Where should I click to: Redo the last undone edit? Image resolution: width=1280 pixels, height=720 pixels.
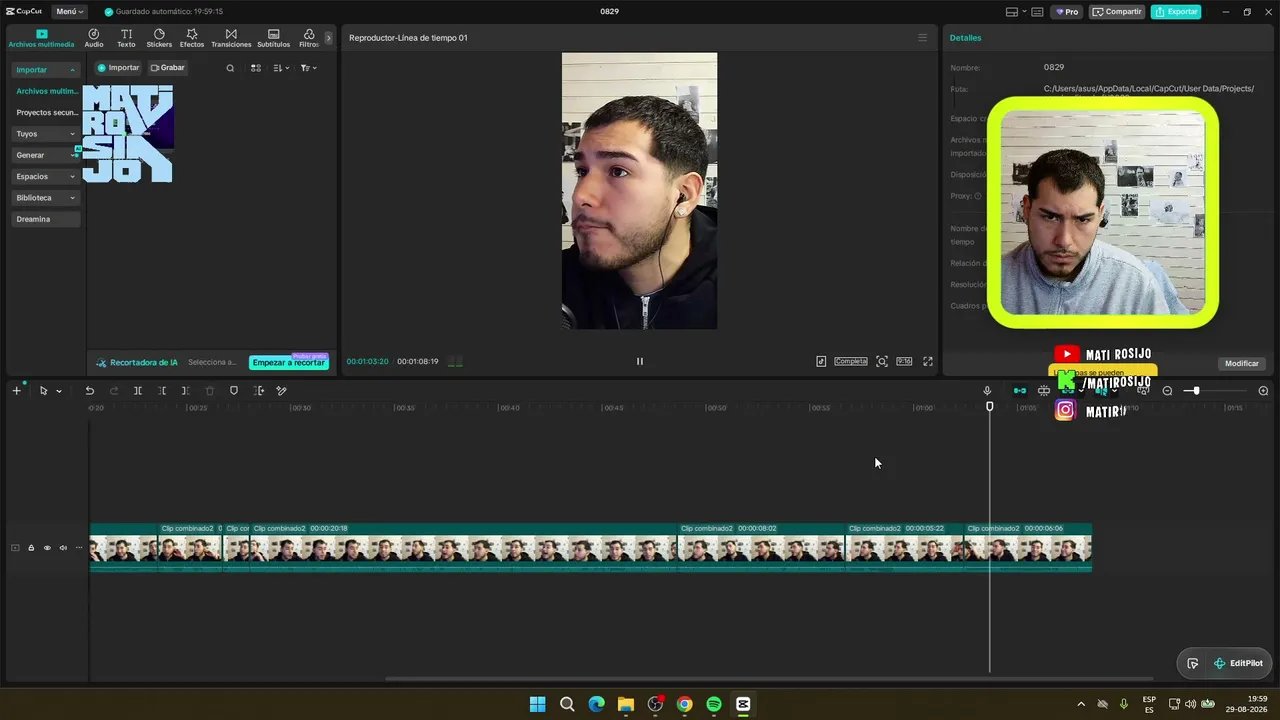pyautogui.click(x=114, y=391)
